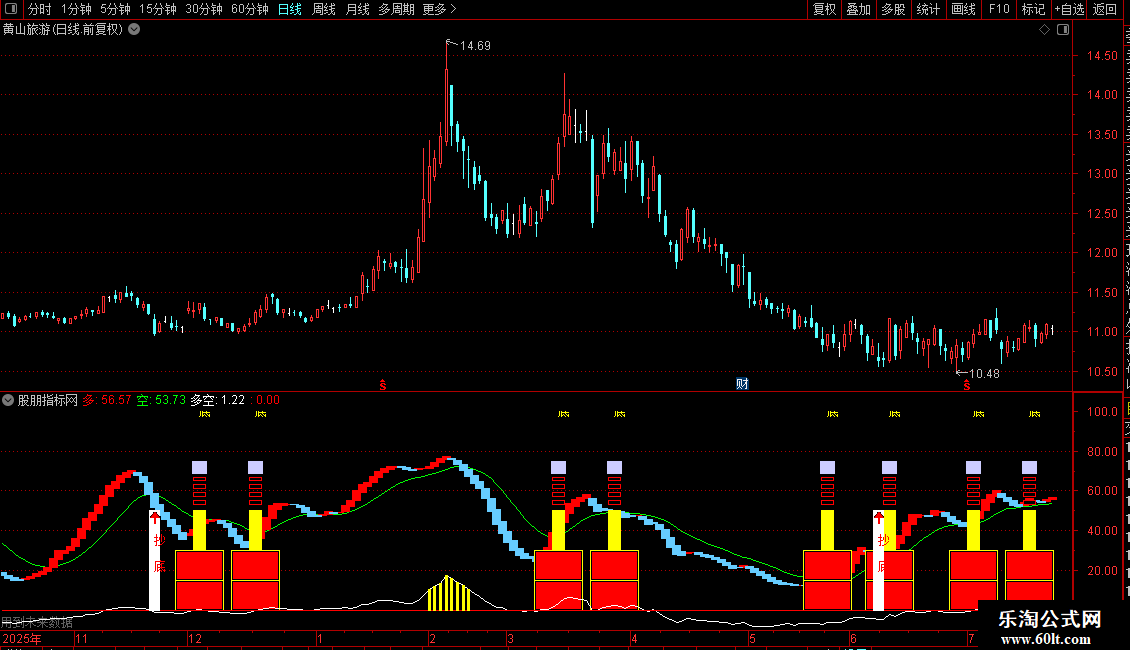Add stock via +自选 button

click(x=1069, y=9)
